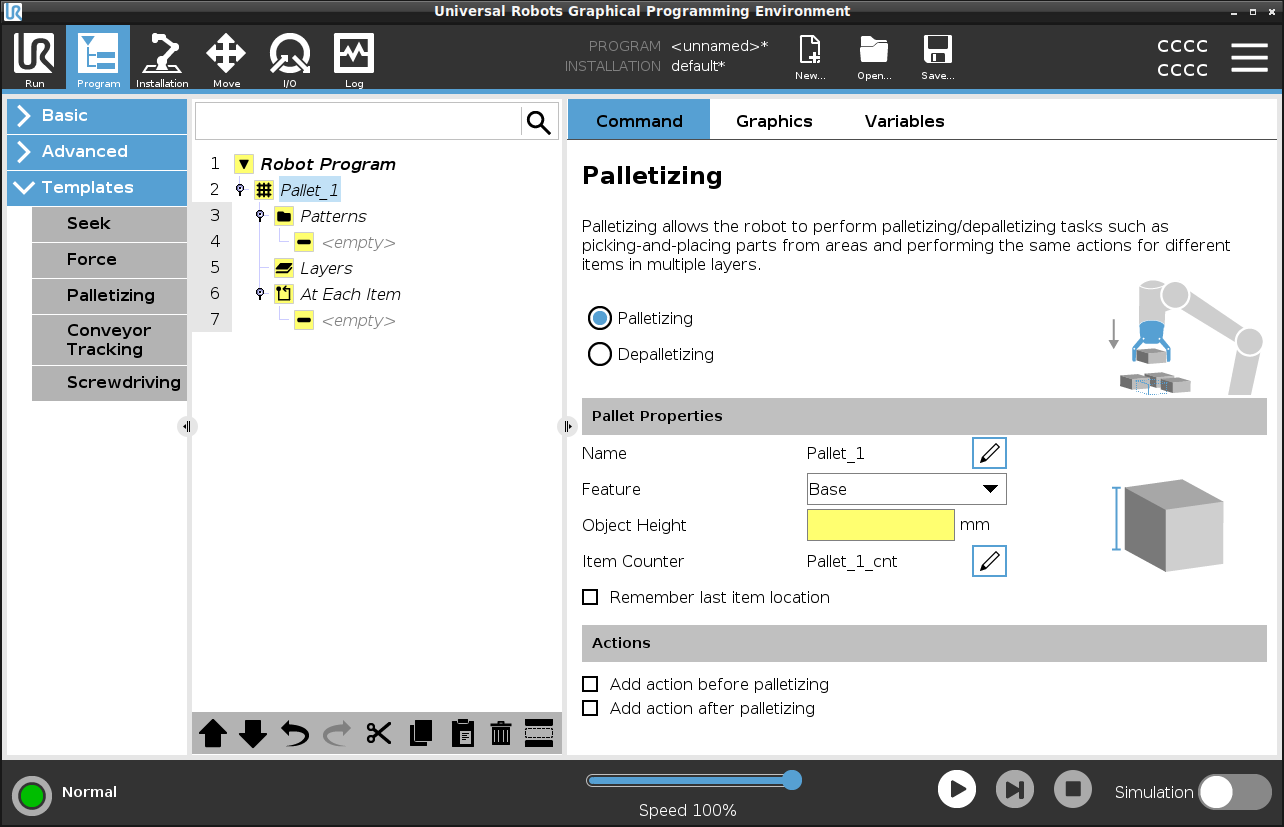1284x827 pixels.
Task: Click the Save program icon
Action: (x=937, y=59)
